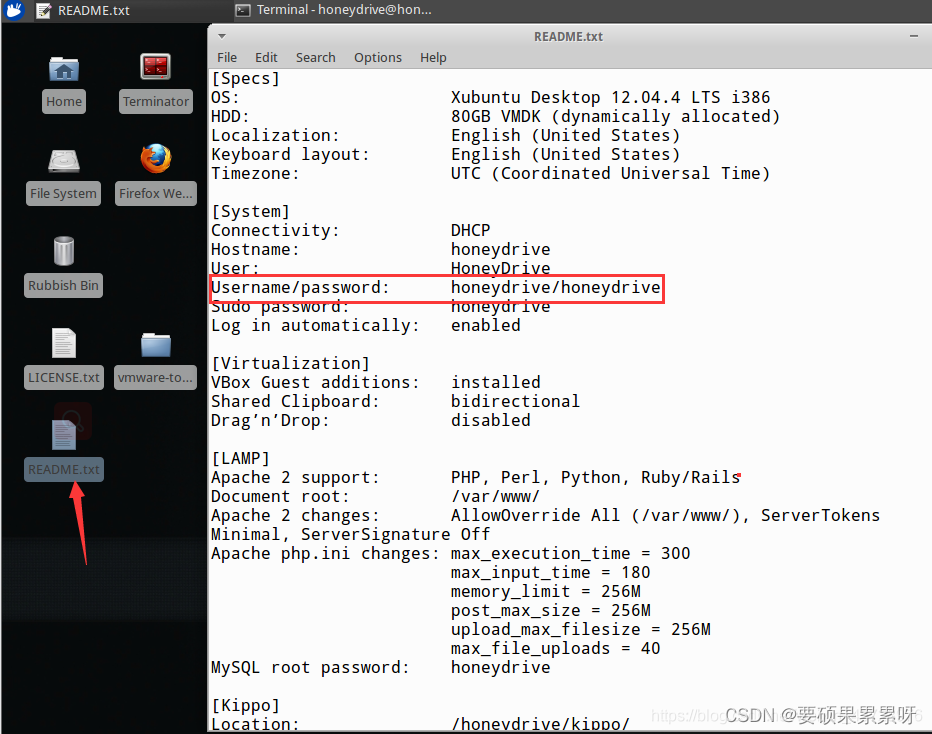Open the vmware-tools folder icon

tap(156, 345)
